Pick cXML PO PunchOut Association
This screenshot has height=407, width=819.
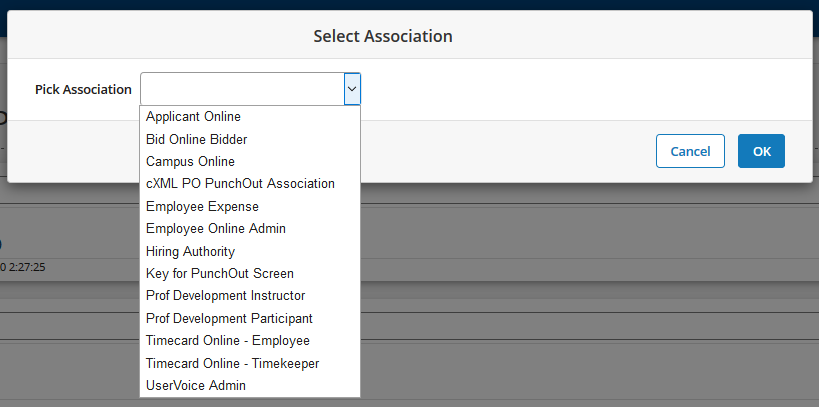(240, 184)
